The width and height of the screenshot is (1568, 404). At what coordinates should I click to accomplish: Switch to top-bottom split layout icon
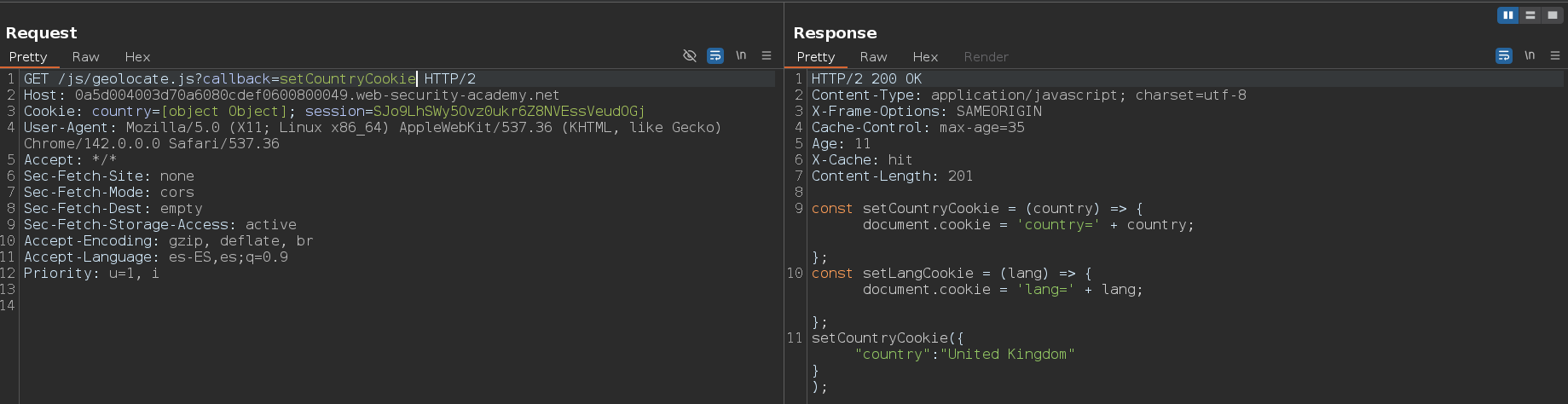click(1530, 15)
